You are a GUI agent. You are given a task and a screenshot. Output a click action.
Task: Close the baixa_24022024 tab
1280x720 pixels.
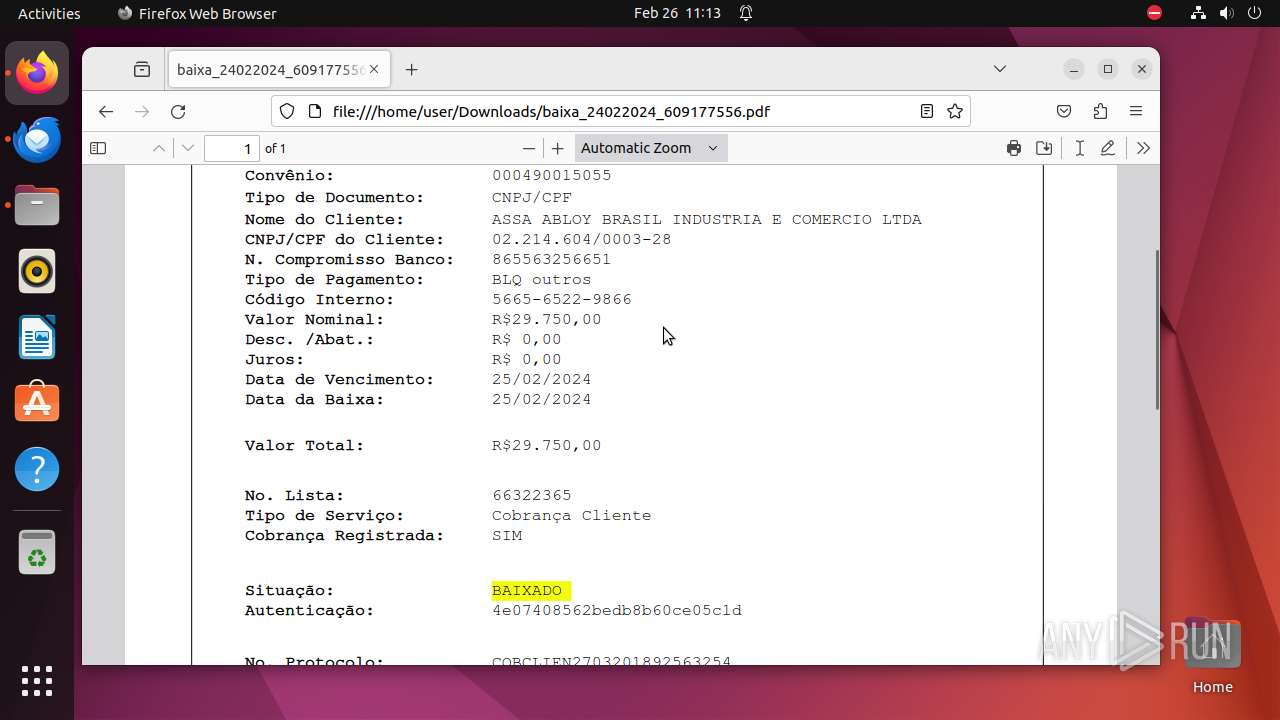point(374,70)
